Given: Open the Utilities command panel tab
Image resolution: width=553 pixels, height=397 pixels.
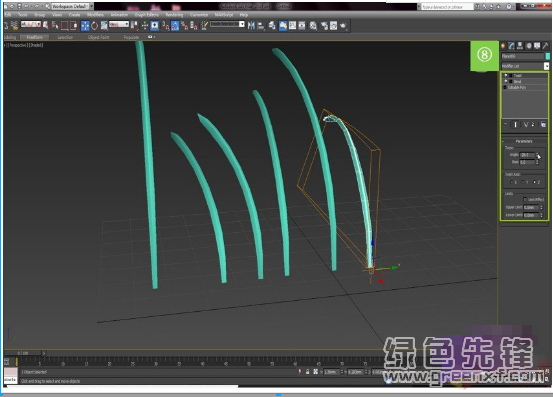Looking at the screenshot, I should 546,46.
